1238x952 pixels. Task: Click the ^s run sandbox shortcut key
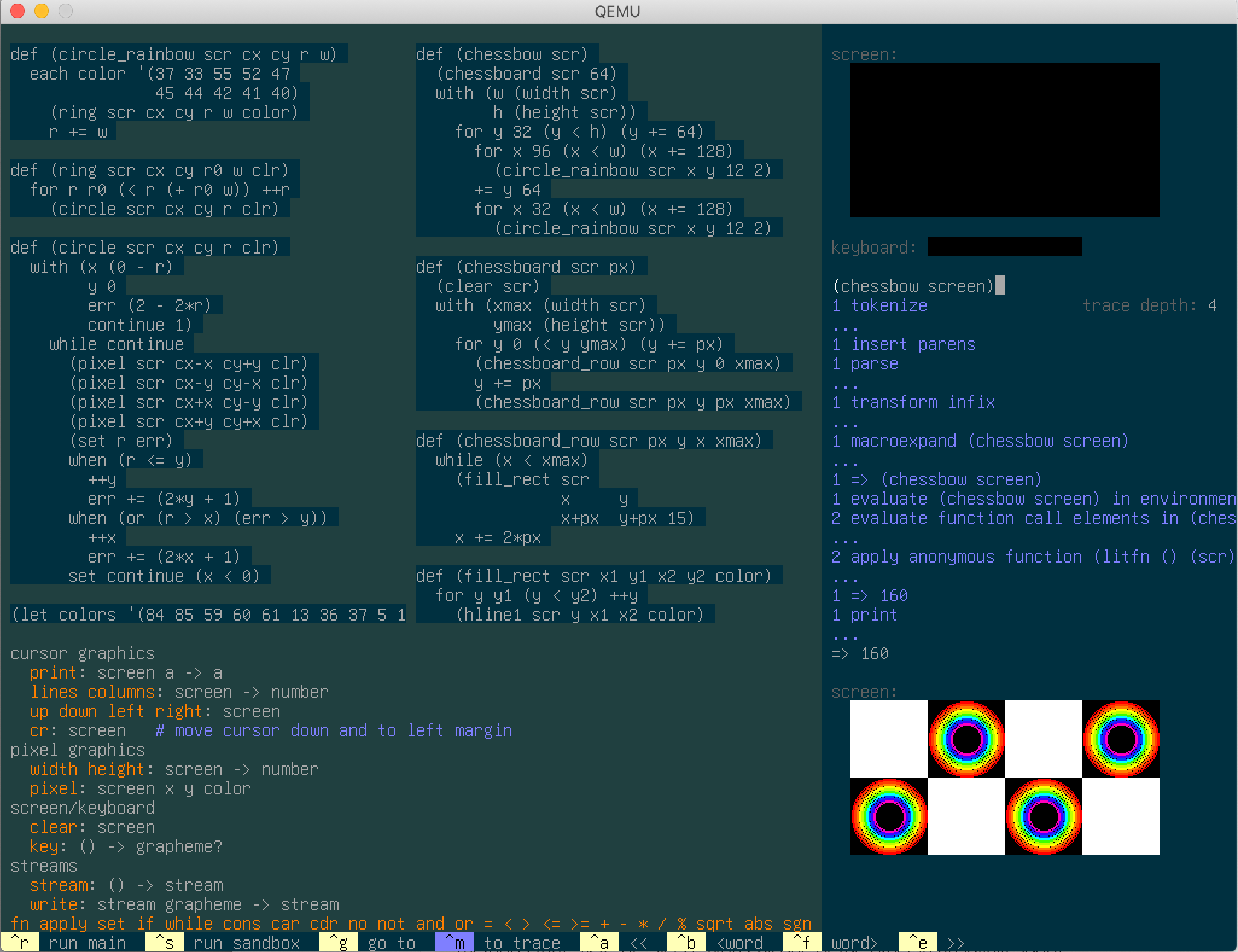(x=165, y=942)
